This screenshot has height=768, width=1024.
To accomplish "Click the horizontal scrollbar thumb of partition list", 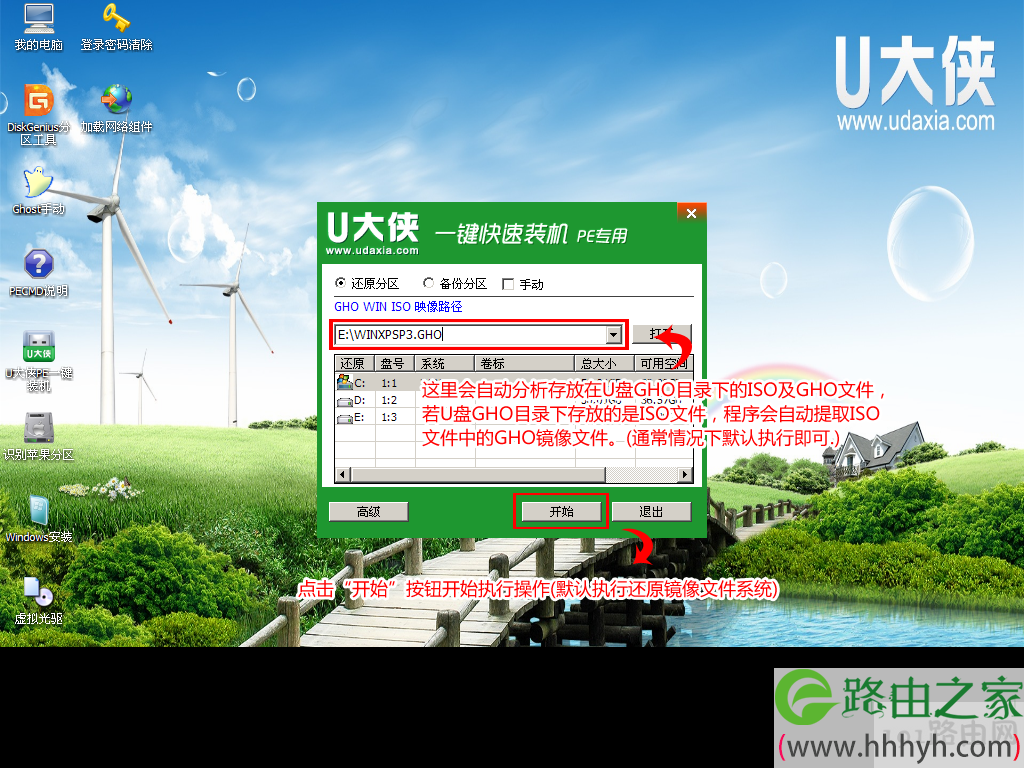I will point(478,475).
